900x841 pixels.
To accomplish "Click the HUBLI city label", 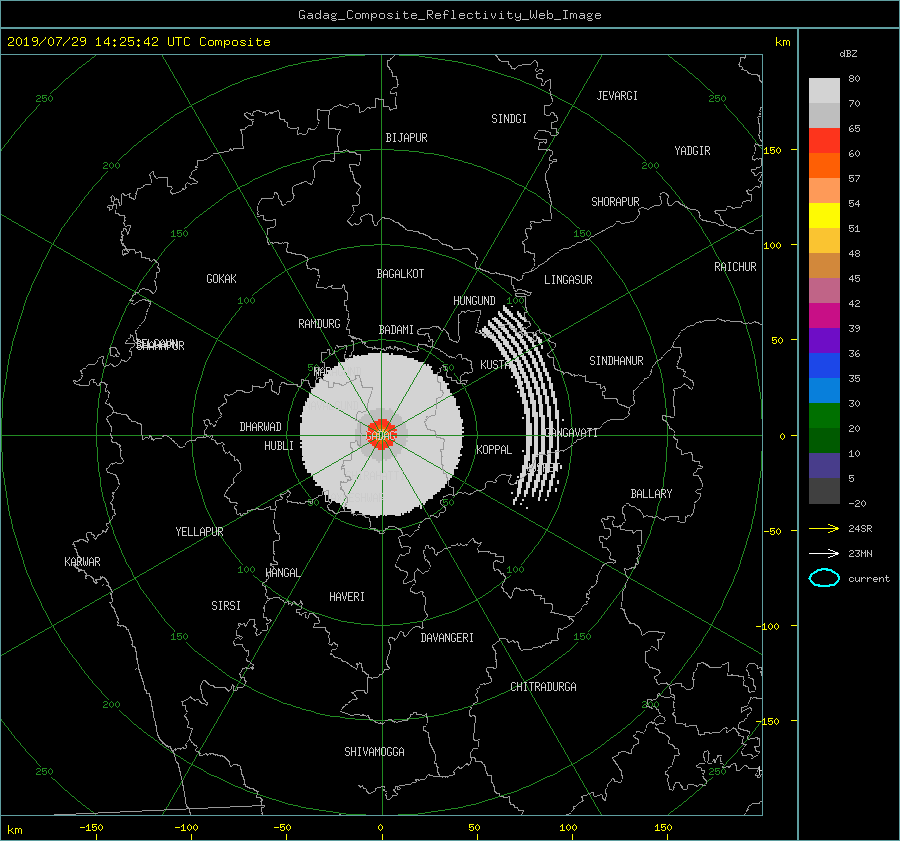I will point(278,446).
